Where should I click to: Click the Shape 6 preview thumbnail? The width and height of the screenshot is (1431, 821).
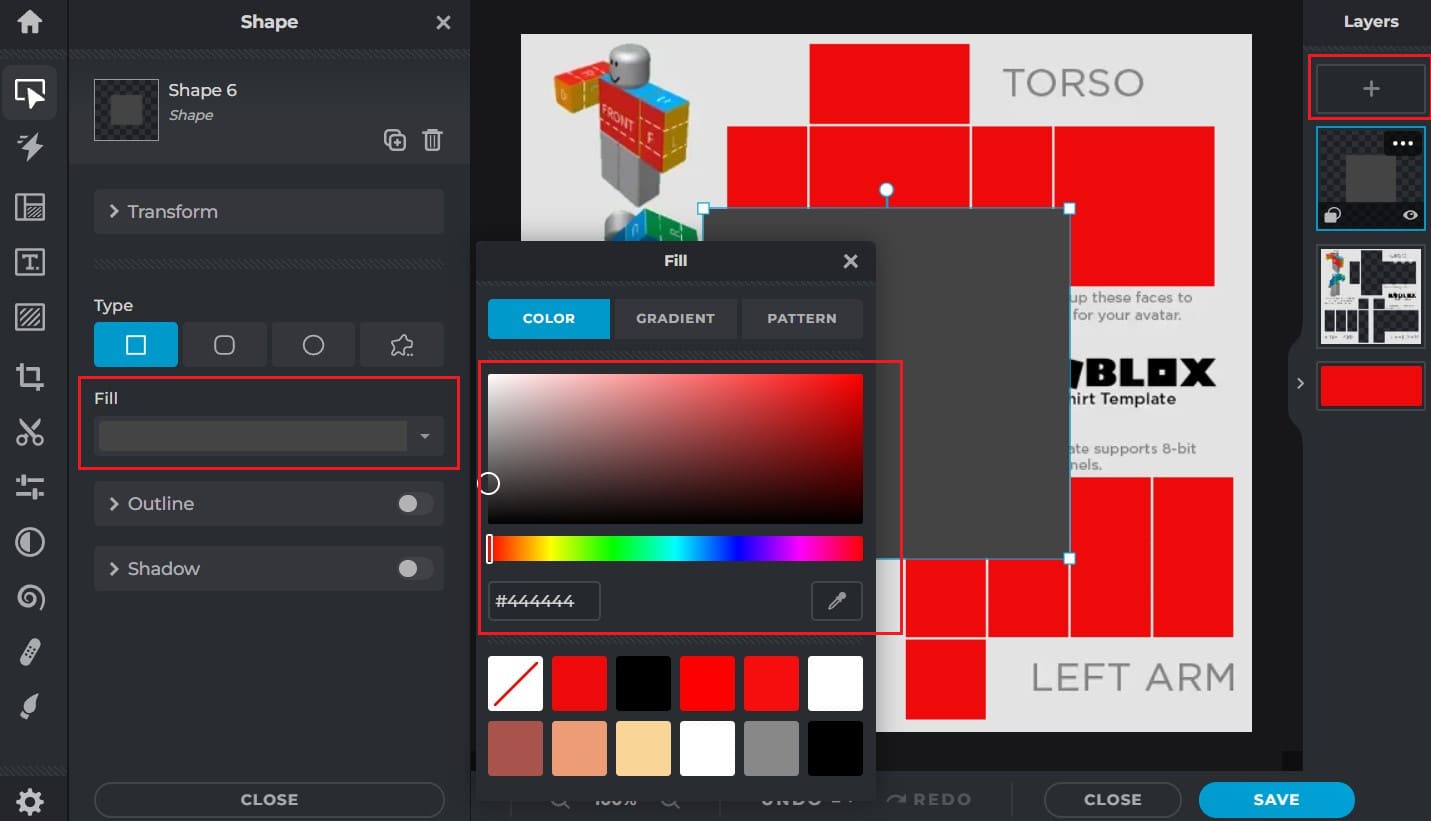(126, 110)
